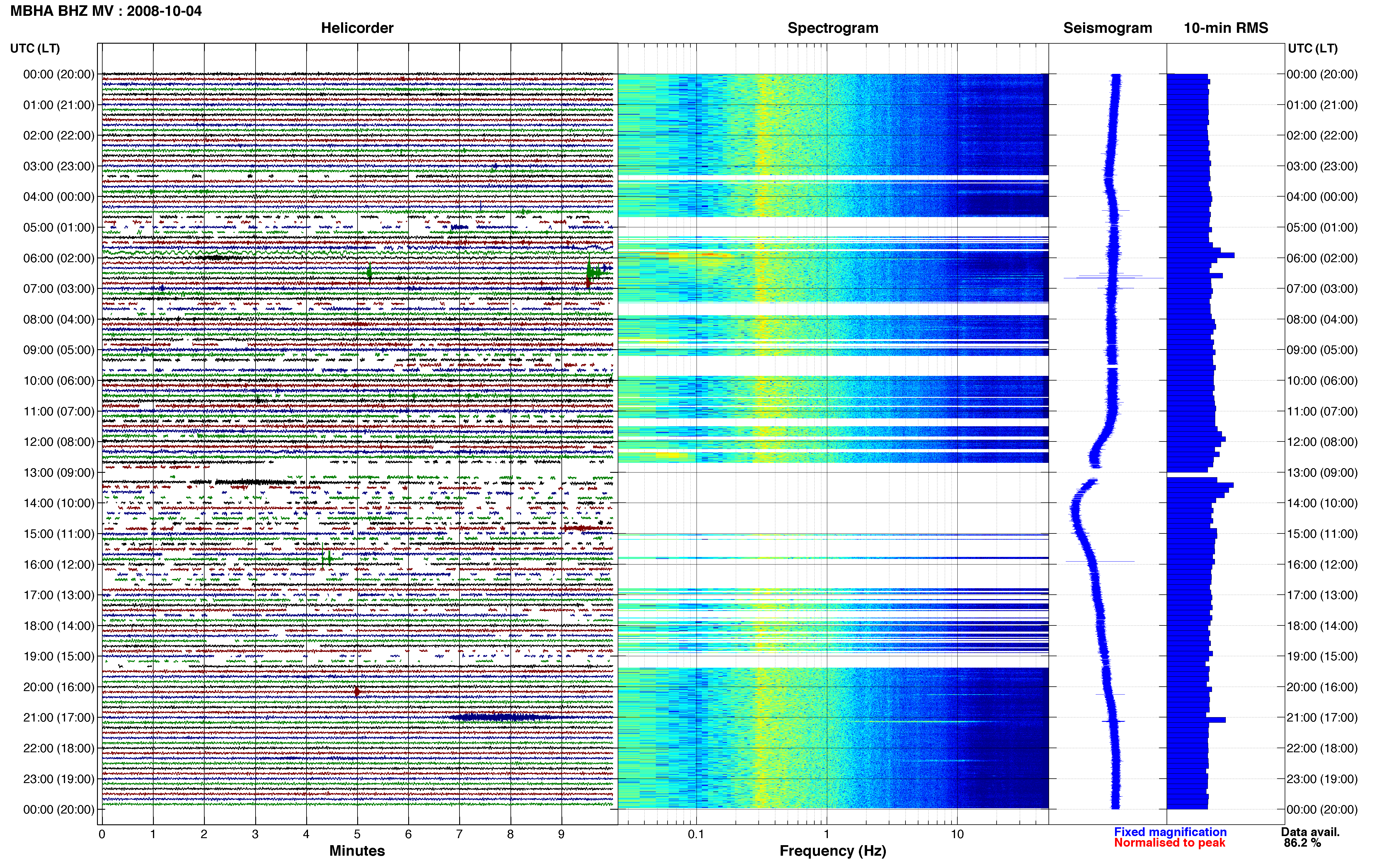Viewport: 1389px width, 868px height.
Task: Click the 'Minutes' axis label
Action: (357, 851)
